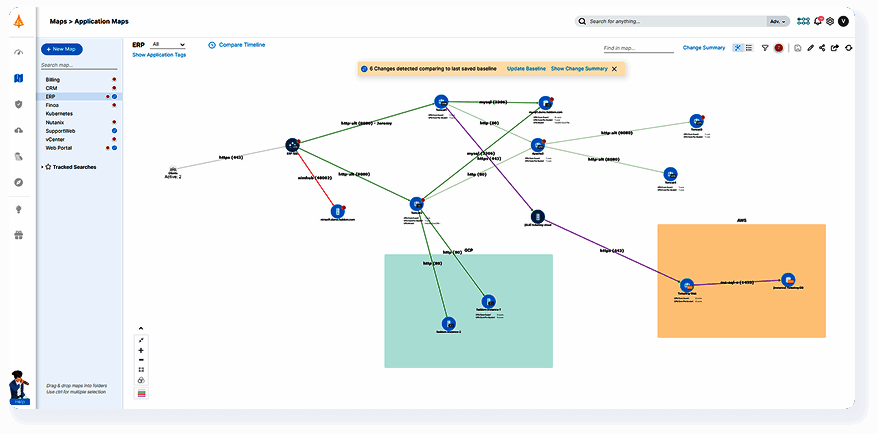
Task: Switch to list view toggle
Action: click(x=749, y=48)
